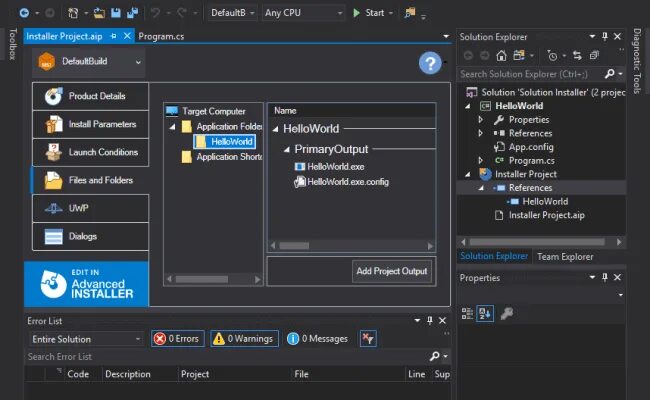Screen dimensions: 650x400
Task: Select the HelloWorld.exe.config file entry
Action: pyautogui.click(x=341, y=182)
